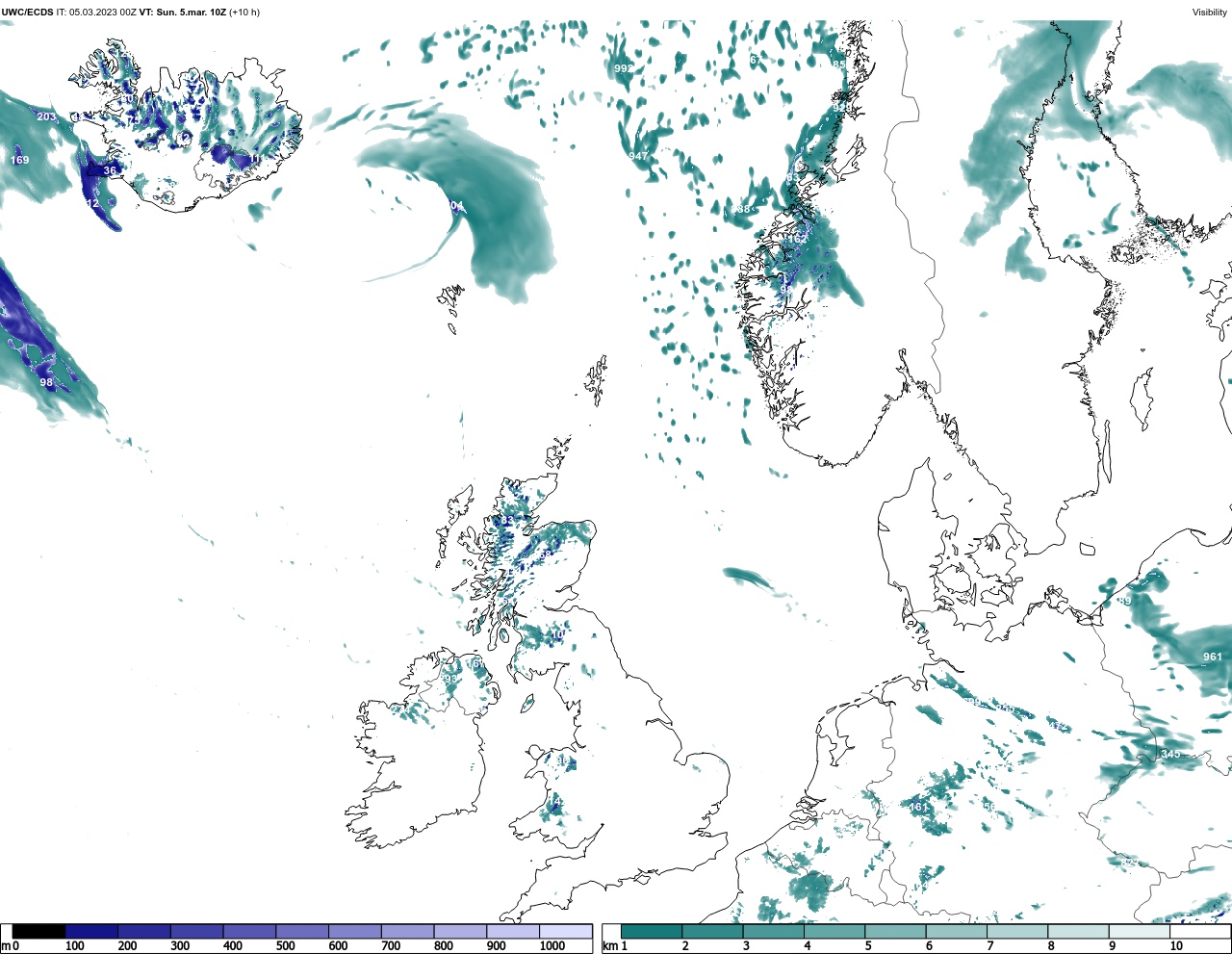Click the dark blue 100–200 m swatch
The width and height of the screenshot is (1232, 954).
click(x=91, y=931)
